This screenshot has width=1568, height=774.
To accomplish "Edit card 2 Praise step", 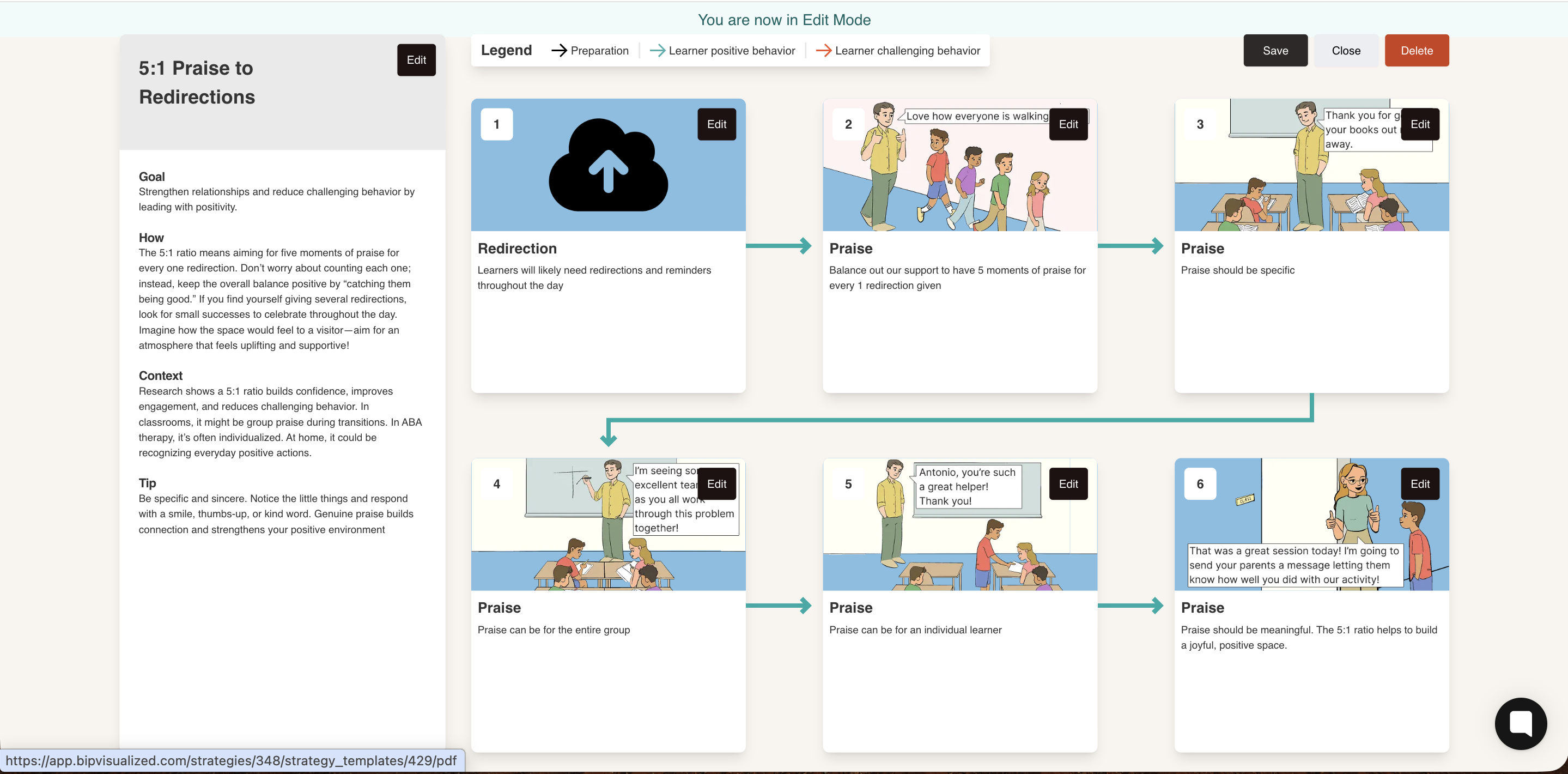I will pyautogui.click(x=1068, y=124).
